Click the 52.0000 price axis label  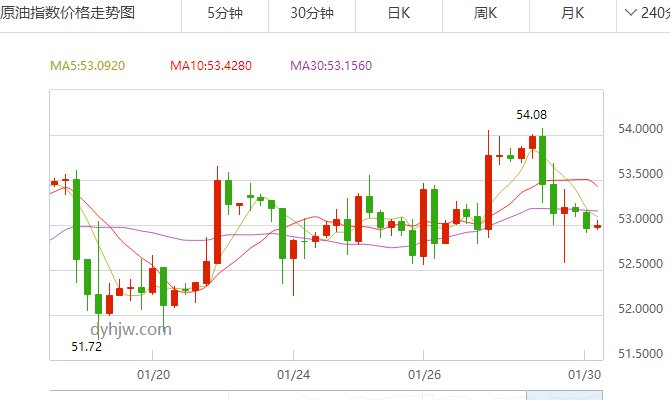(637, 308)
